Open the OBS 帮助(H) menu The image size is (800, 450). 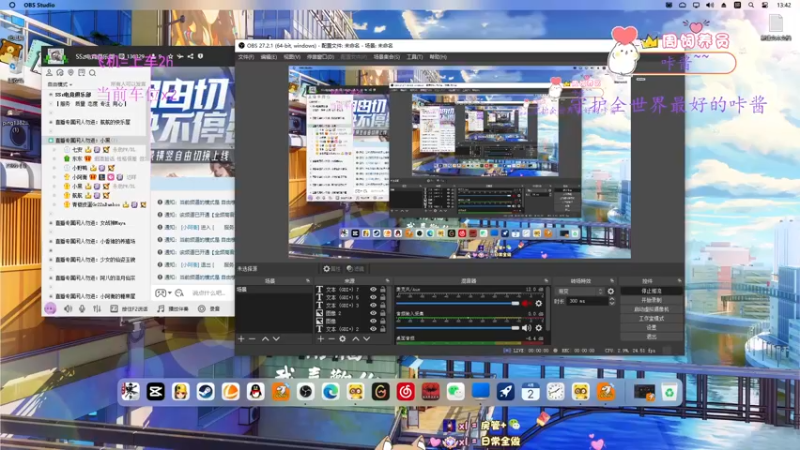click(438, 57)
